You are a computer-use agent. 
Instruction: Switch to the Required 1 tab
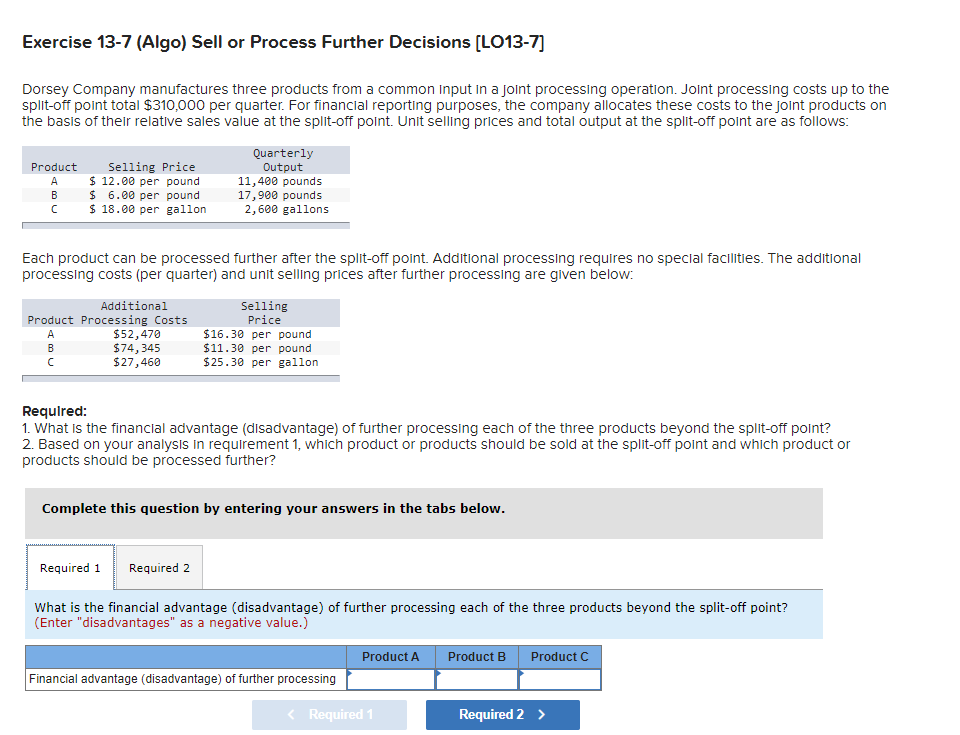point(70,568)
